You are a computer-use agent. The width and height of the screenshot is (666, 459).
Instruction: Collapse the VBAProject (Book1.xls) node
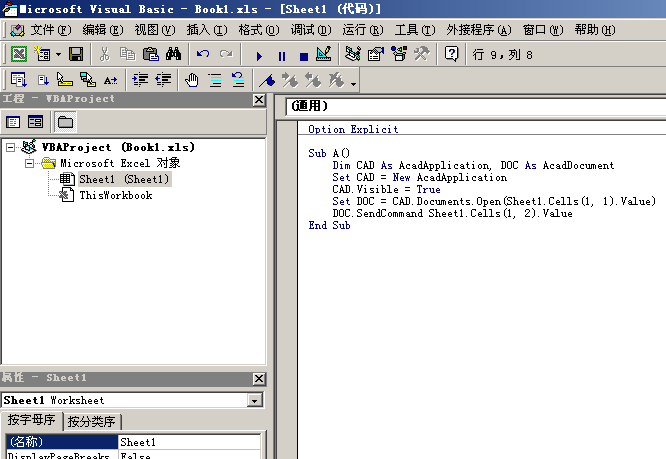pyautogui.click(x=10, y=147)
